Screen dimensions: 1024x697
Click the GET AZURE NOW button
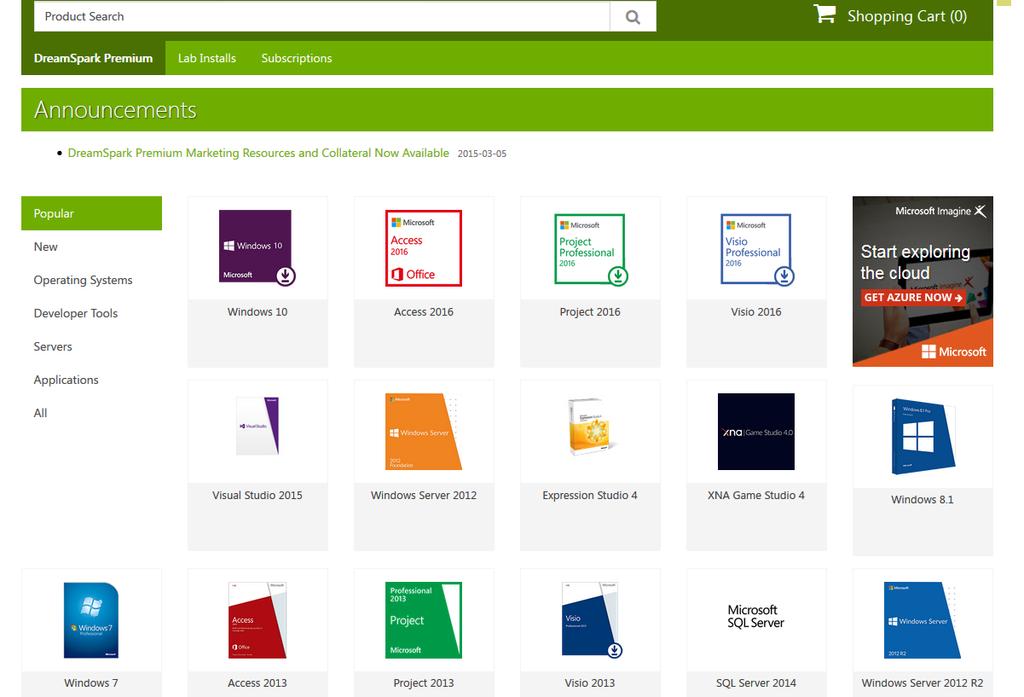pyautogui.click(x=913, y=297)
